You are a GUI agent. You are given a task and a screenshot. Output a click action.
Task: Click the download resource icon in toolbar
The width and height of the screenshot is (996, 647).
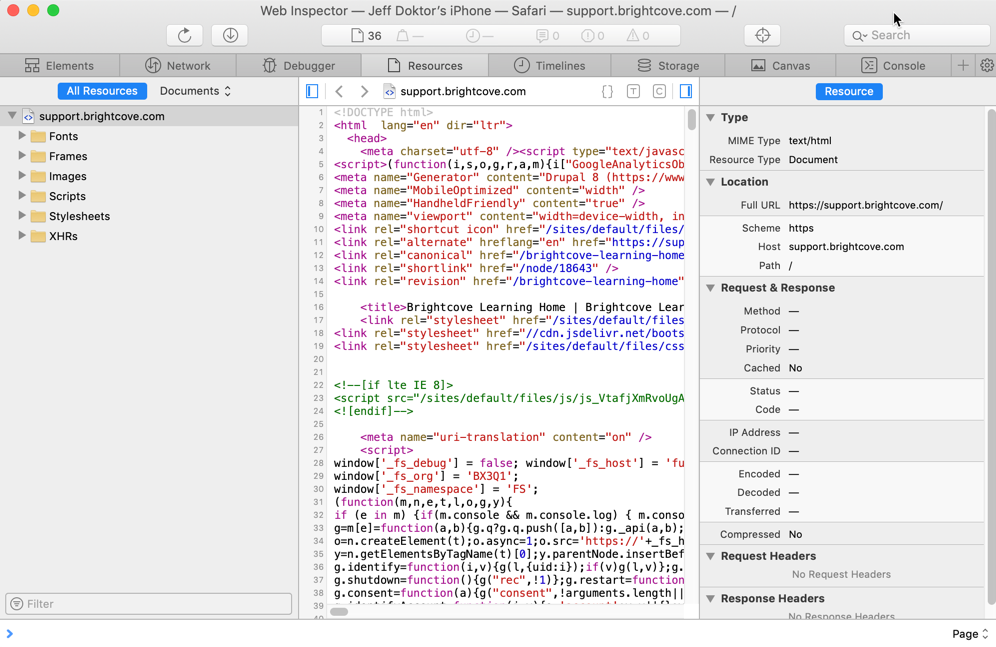[x=229, y=34]
